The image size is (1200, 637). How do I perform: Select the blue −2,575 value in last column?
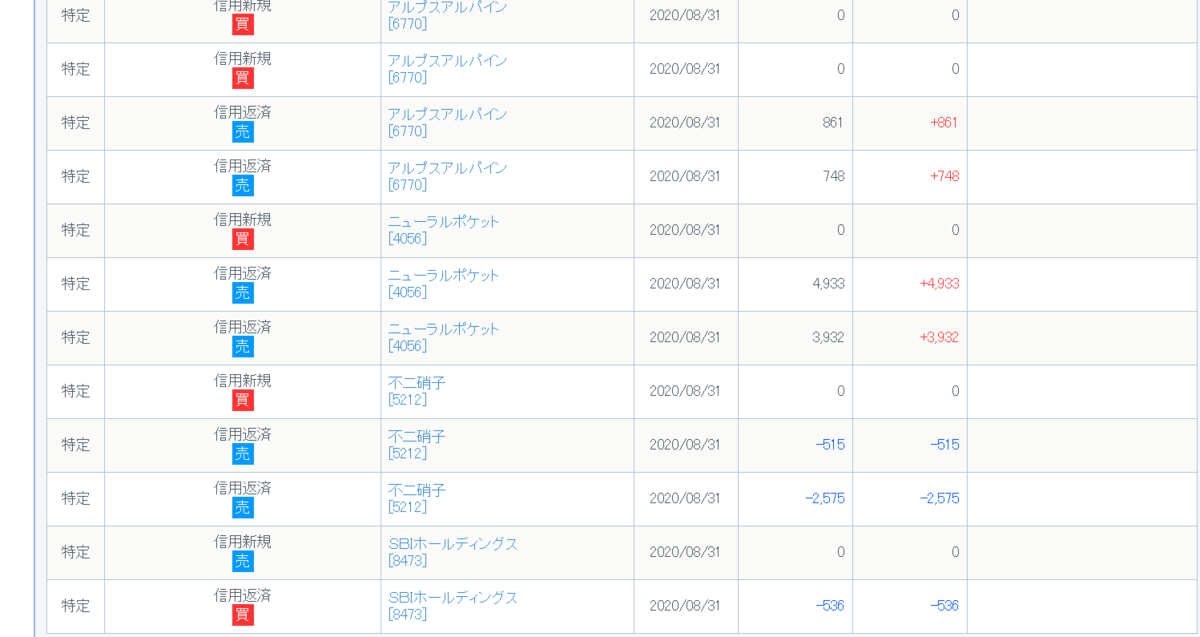point(939,498)
